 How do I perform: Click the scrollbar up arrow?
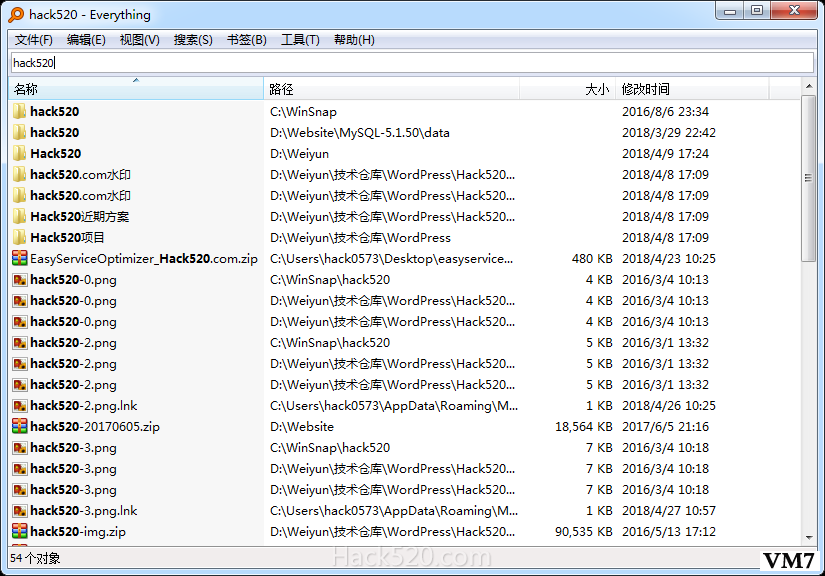point(809,86)
